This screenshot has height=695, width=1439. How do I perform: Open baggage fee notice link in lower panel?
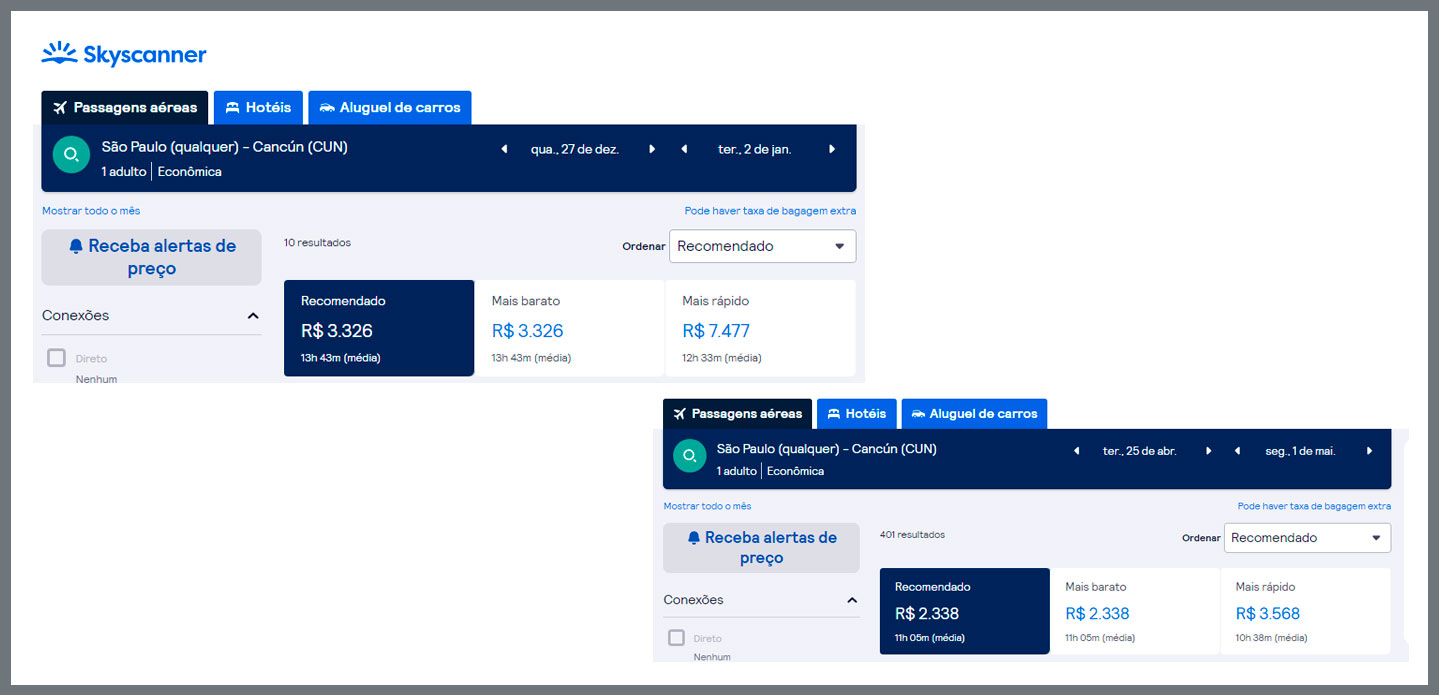(1314, 506)
